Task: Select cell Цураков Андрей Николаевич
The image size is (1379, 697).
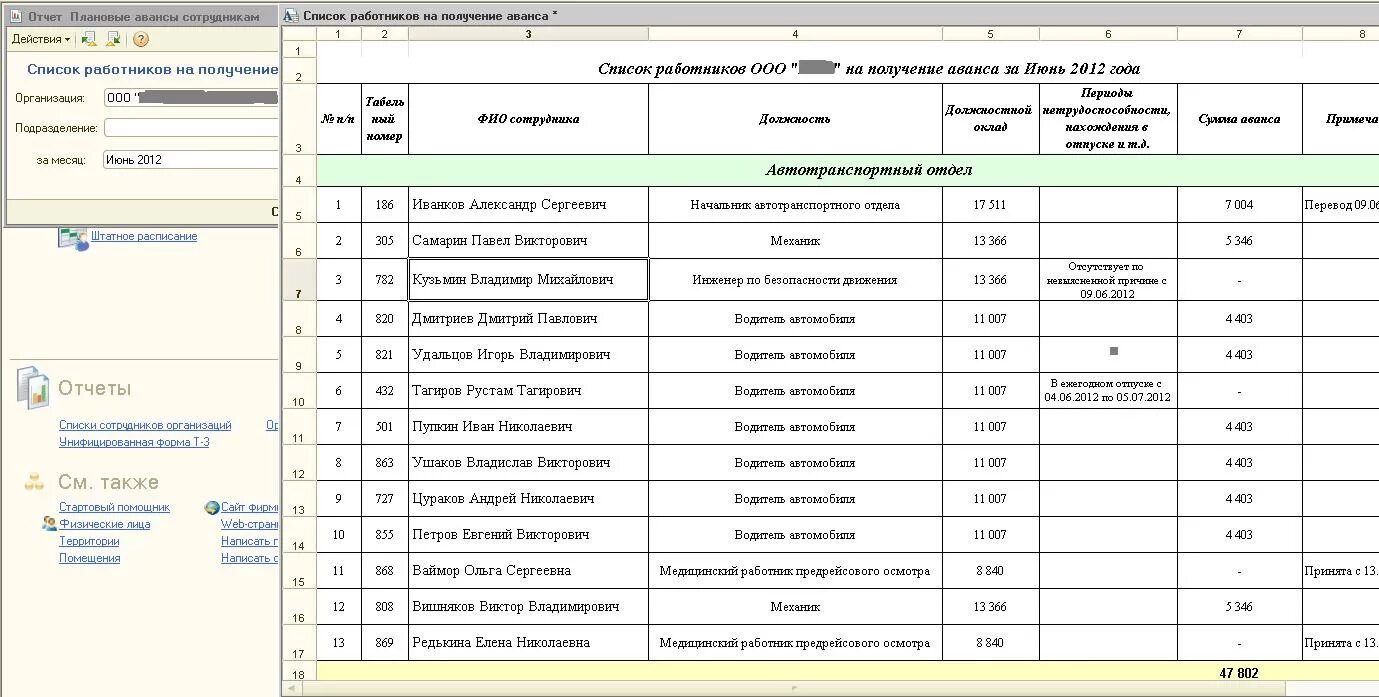Action: [x=528, y=499]
